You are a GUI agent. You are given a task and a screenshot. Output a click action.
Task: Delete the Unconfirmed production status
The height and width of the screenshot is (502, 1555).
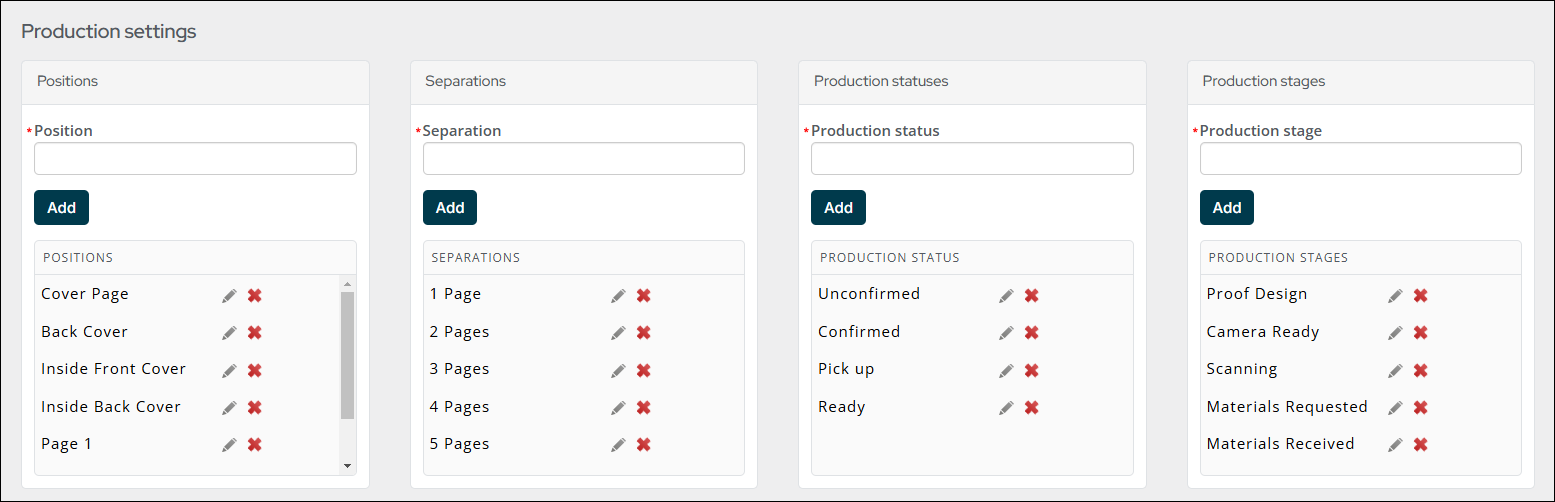(x=1032, y=295)
